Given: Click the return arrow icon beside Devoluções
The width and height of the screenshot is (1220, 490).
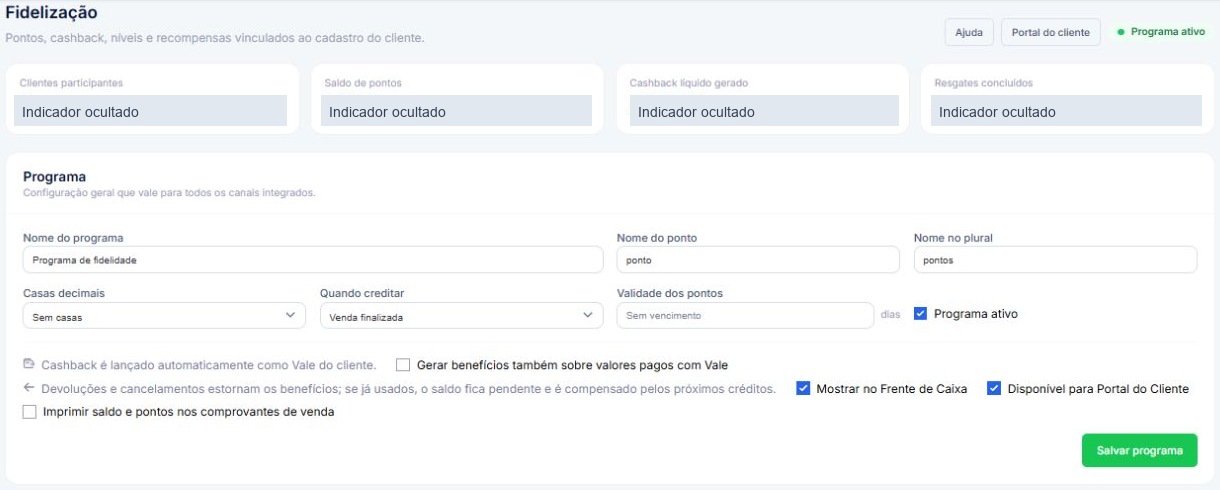Looking at the screenshot, I should point(29,388).
